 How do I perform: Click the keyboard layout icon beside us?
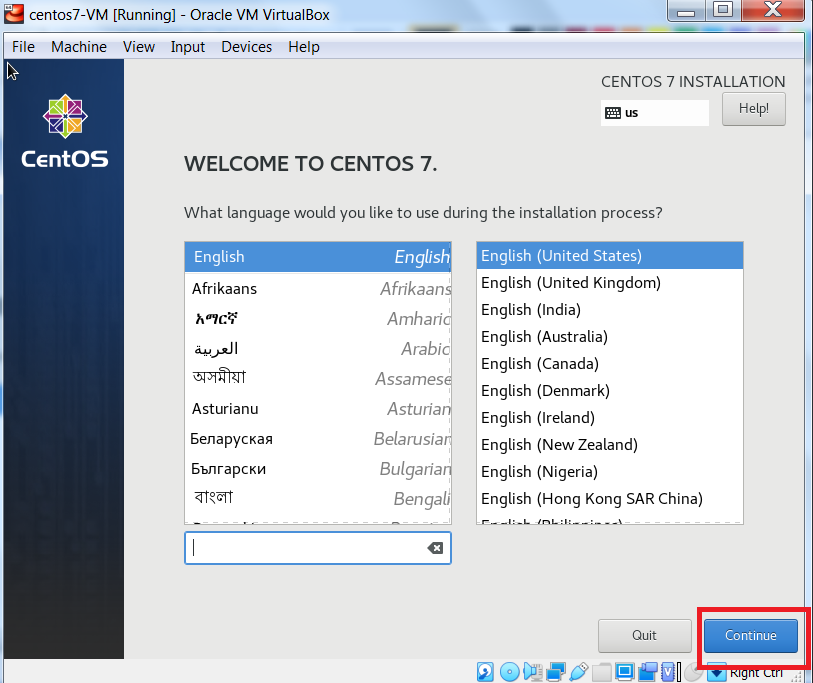pos(612,113)
